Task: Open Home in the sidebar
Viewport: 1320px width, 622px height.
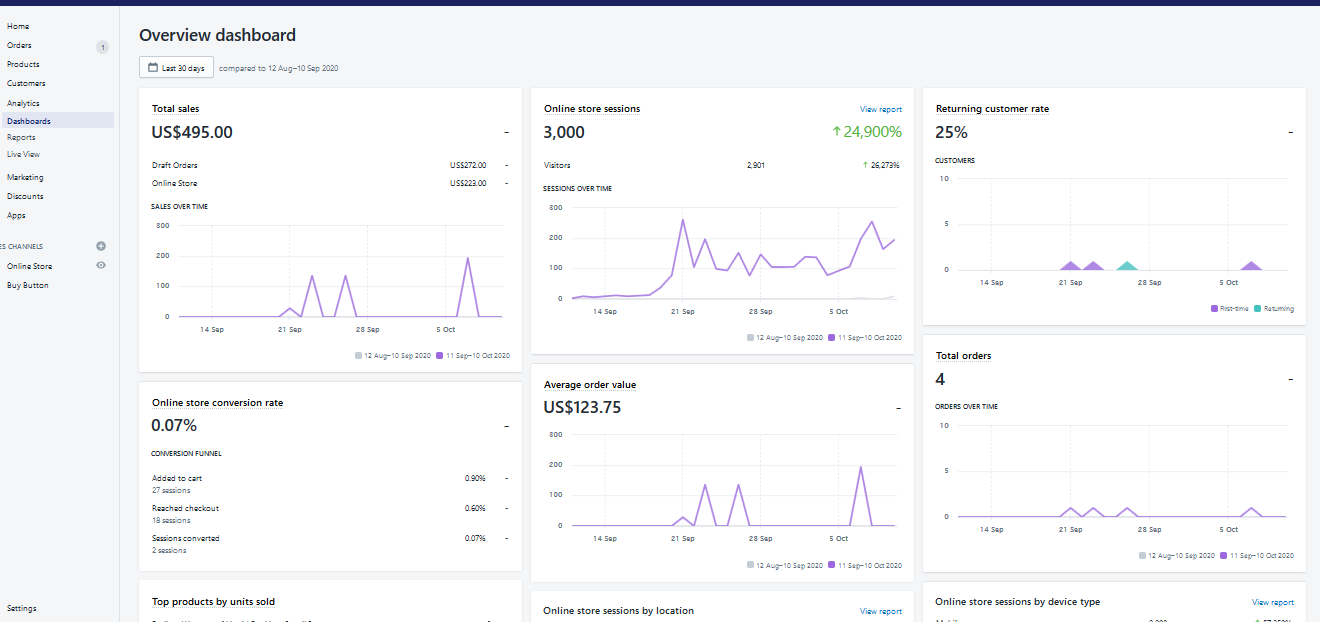Action: pyautogui.click(x=18, y=26)
